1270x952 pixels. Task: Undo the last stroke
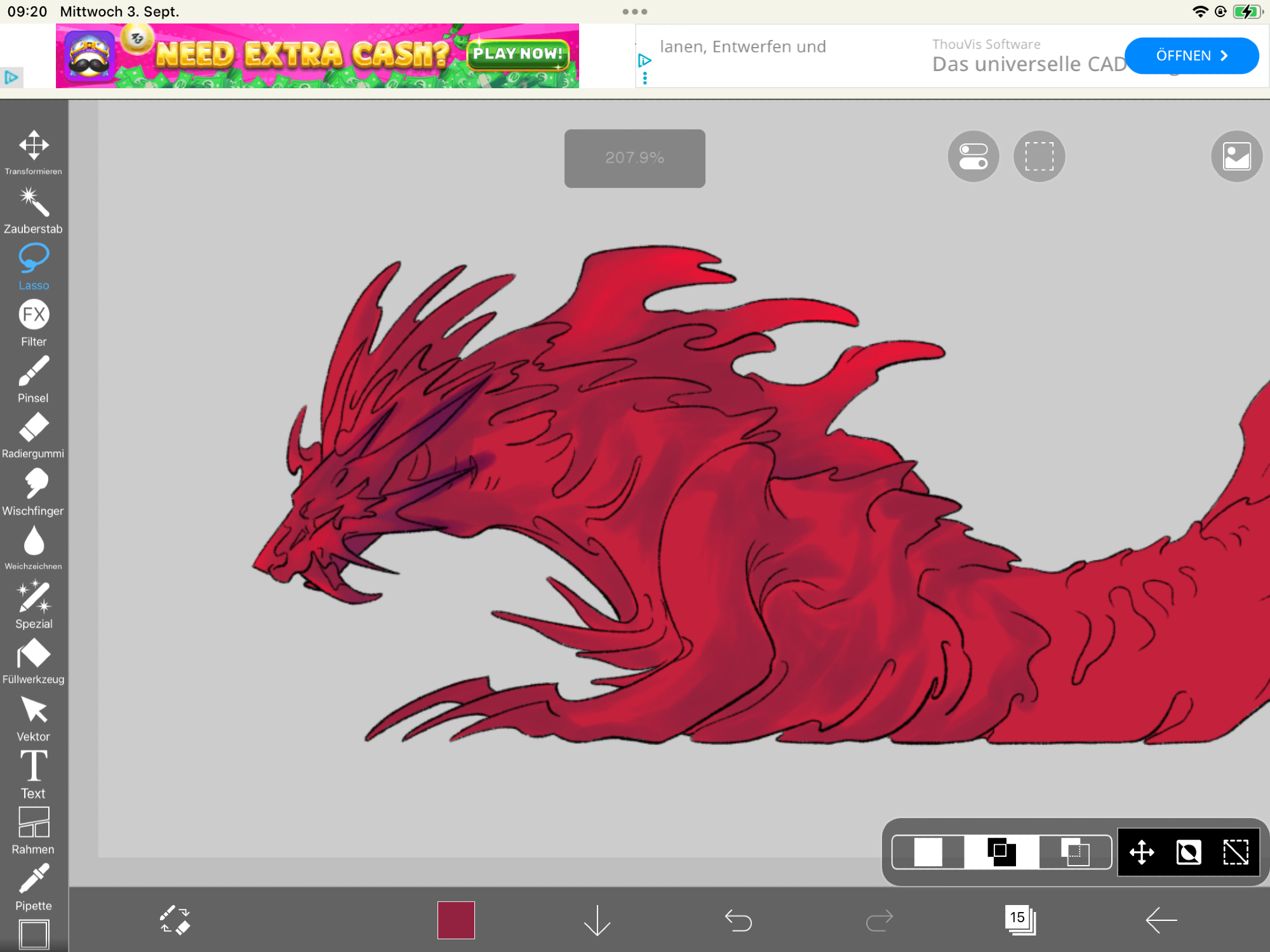pyautogui.click(x=738, y=920)
